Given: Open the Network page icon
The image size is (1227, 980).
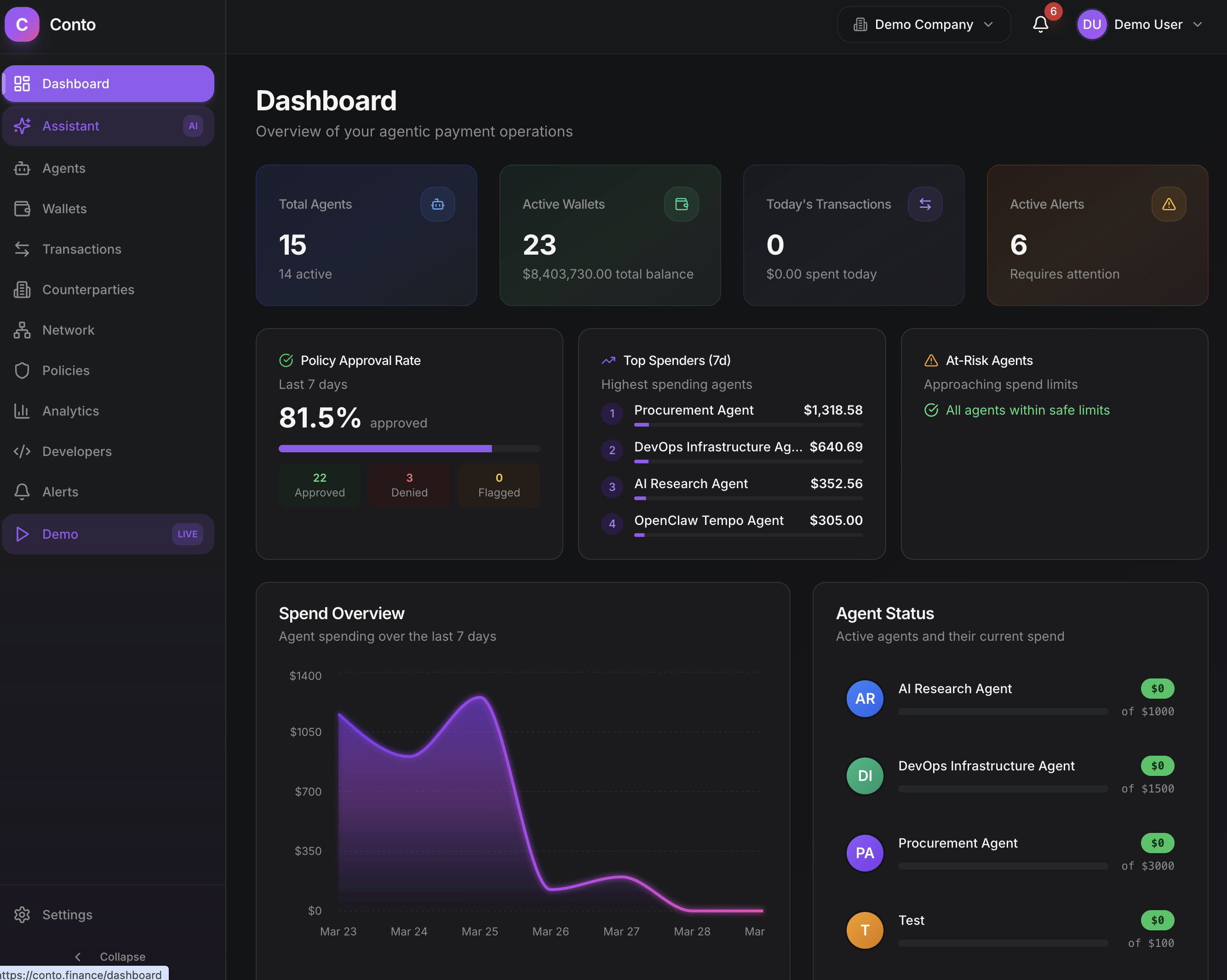Looking at the screenshot, I should pos(22,330).
